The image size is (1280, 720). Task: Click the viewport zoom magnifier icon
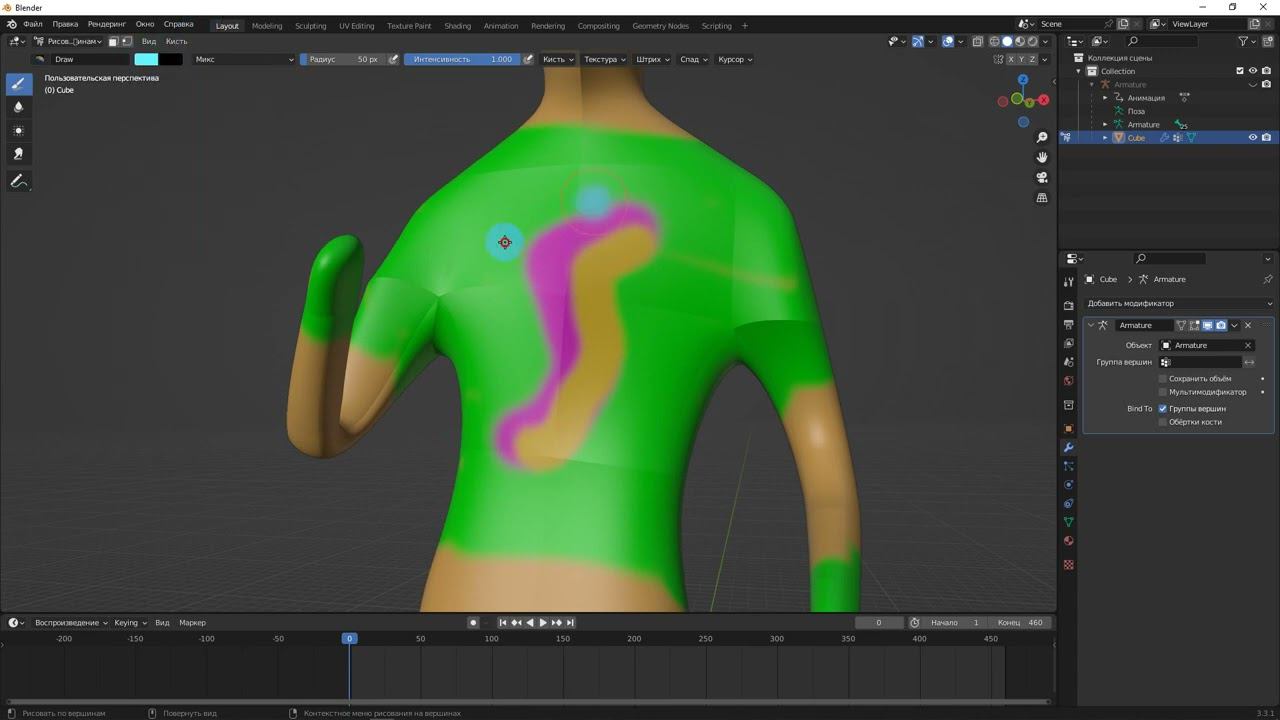click(1042, 137)
